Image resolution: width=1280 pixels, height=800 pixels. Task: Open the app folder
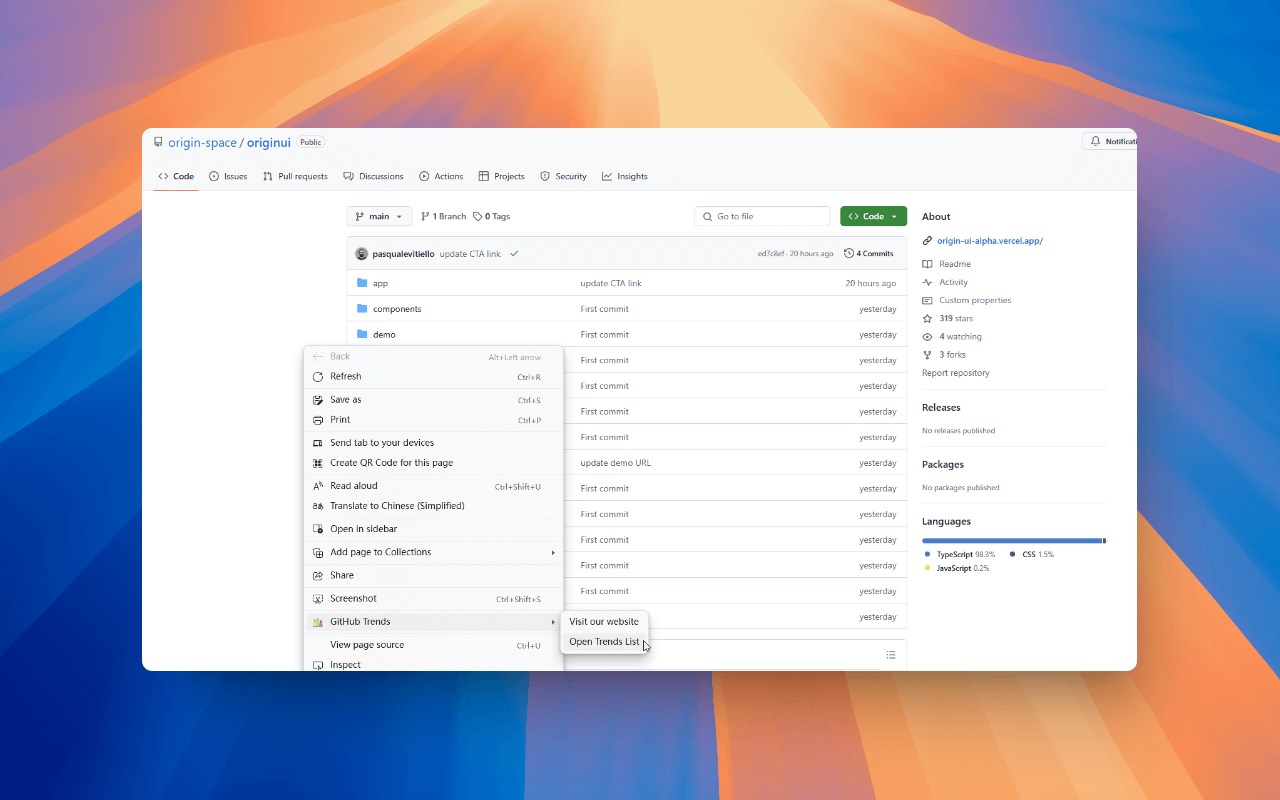380,283
